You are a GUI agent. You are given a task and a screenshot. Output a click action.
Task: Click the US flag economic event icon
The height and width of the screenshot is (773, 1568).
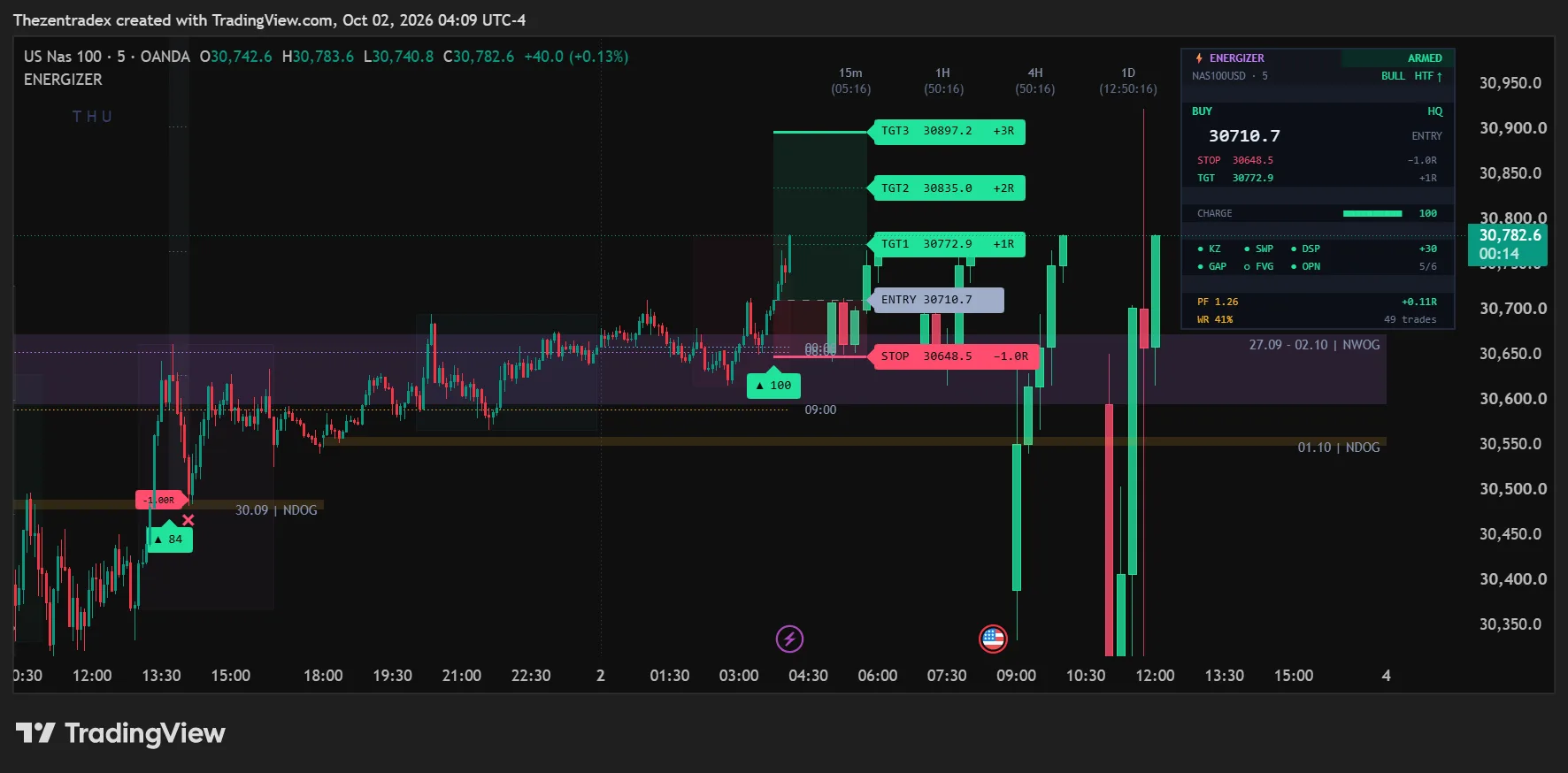pyautogui.click(x=993, y=639)
